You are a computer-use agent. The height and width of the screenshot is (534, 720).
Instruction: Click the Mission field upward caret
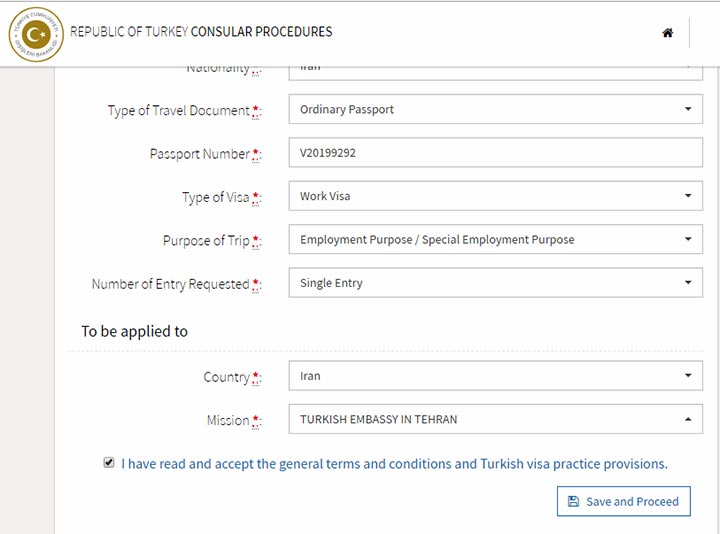[x=688, y=419]
